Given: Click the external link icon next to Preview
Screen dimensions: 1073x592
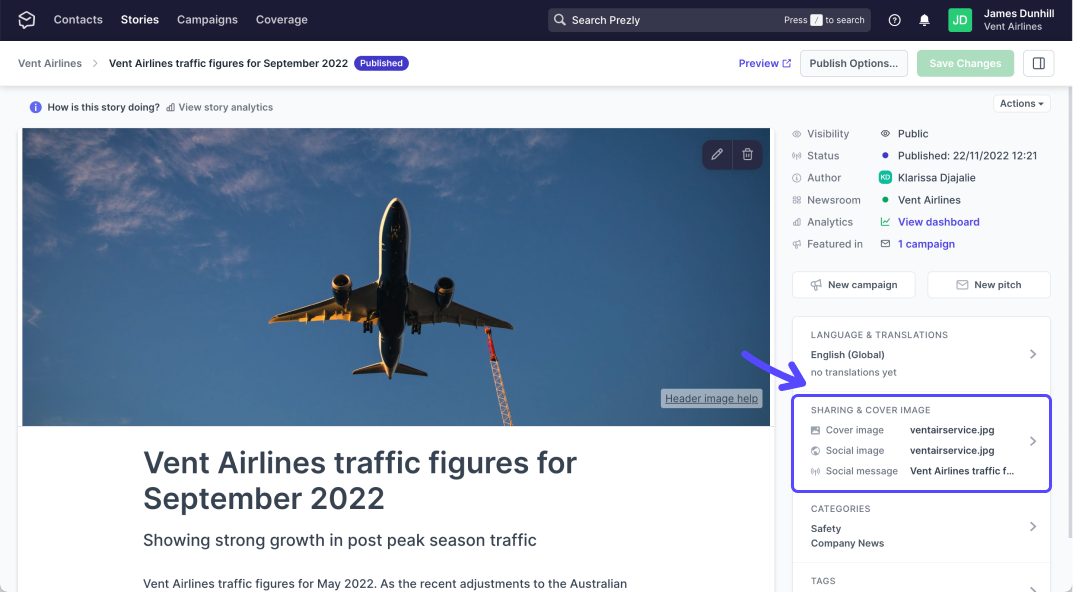Looking at the screenshot, I should [x=787, y=63].
